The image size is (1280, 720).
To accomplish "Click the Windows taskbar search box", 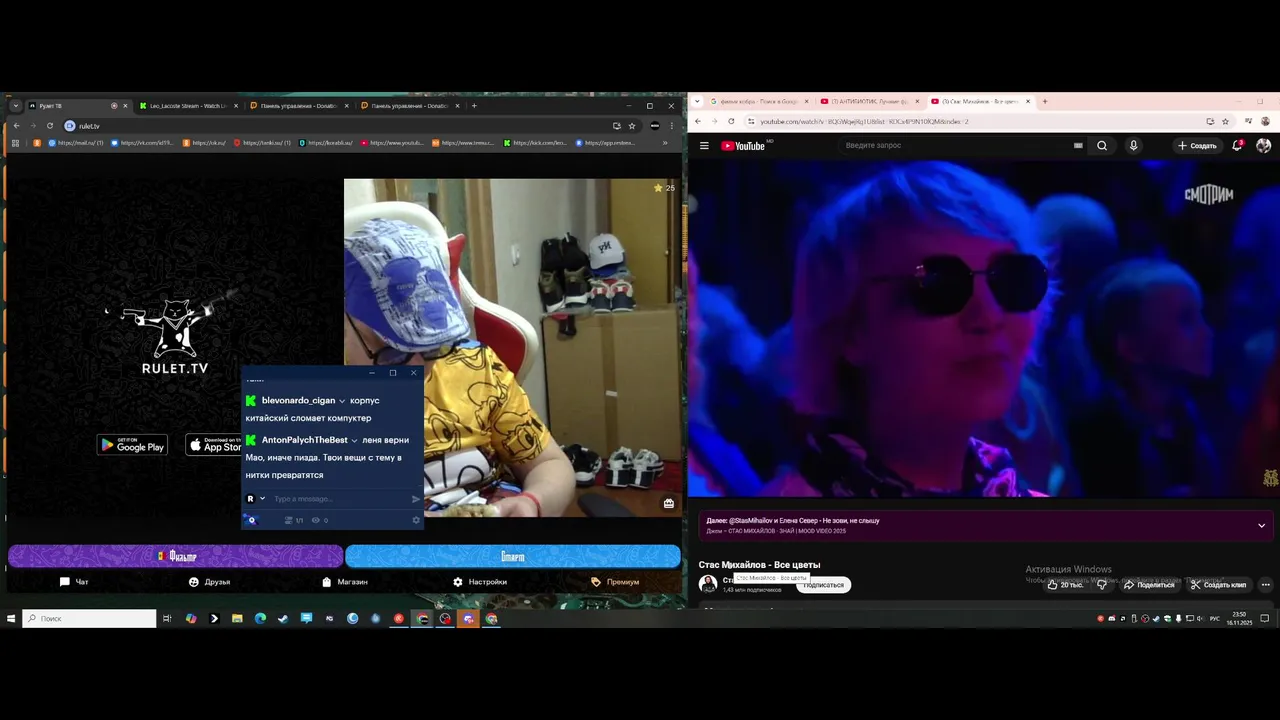I will coord(89,619).
